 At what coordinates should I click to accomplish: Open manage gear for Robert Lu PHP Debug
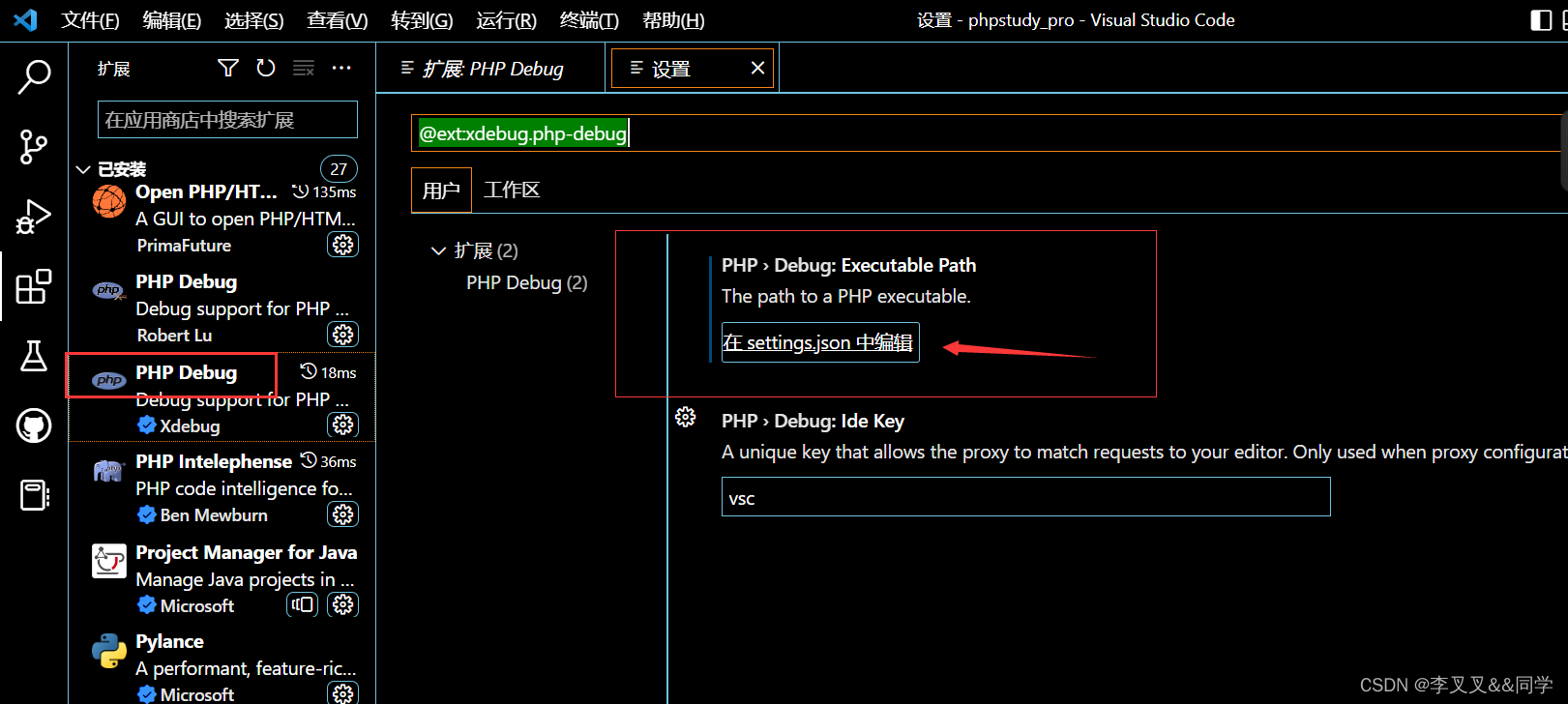coord(342,335)
